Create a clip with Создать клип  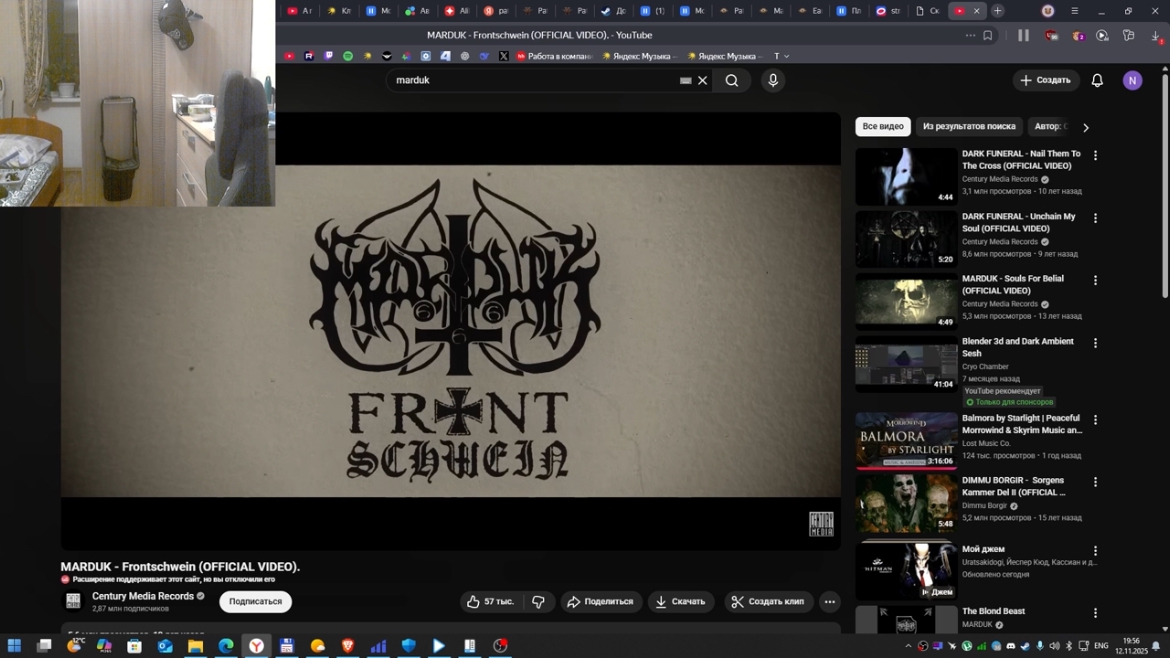click(x=769, y=601)
